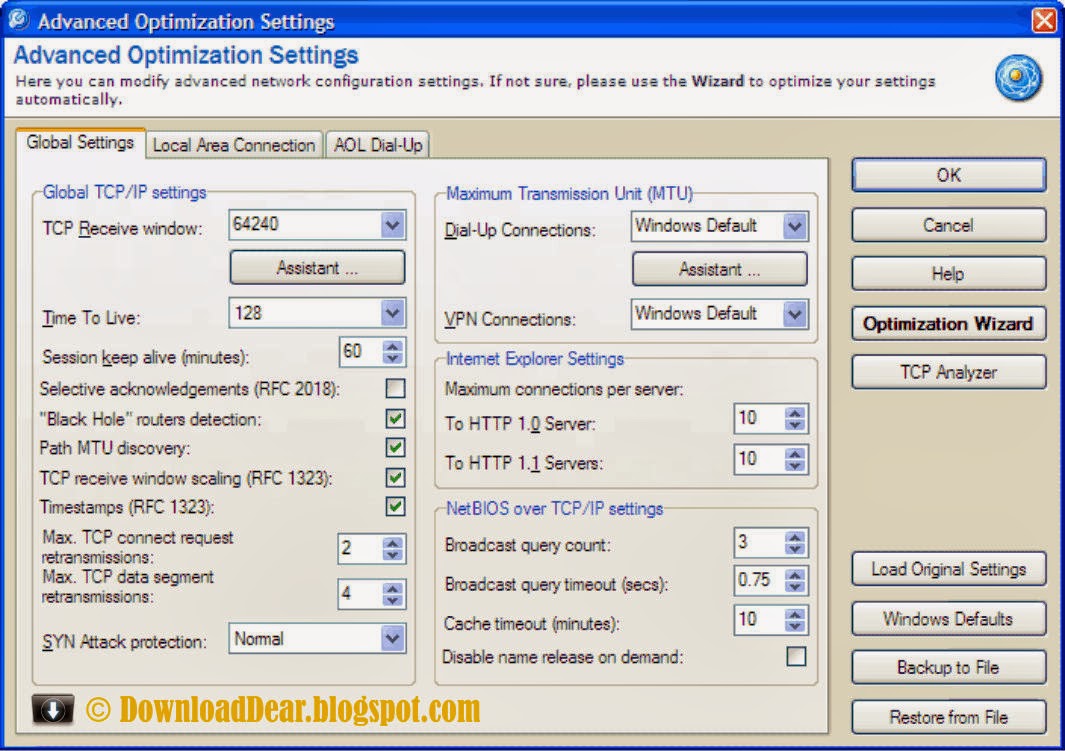1065x751 pixels.
Task: Open the TCP Receive window dropdown
Action: [394, 225]
